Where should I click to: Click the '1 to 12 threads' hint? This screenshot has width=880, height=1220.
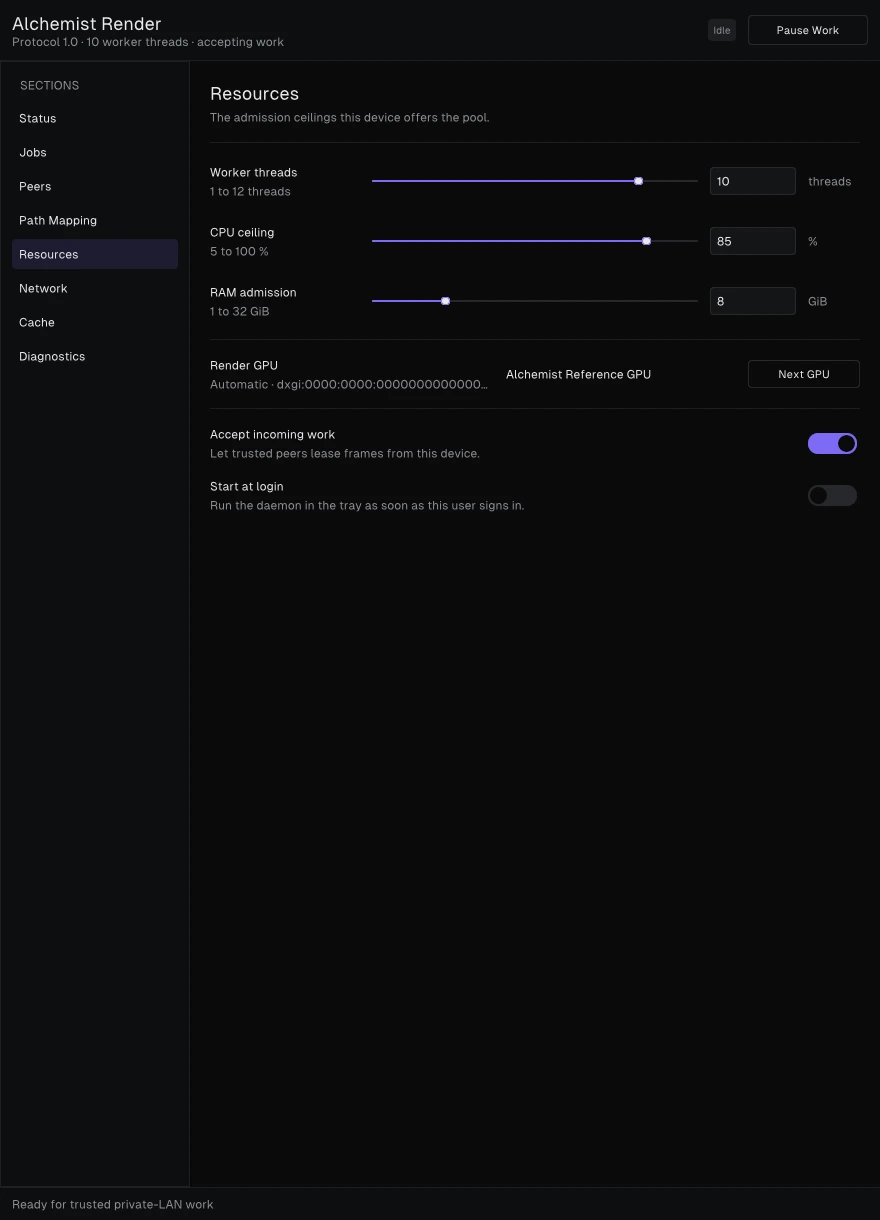coord(250,191)
